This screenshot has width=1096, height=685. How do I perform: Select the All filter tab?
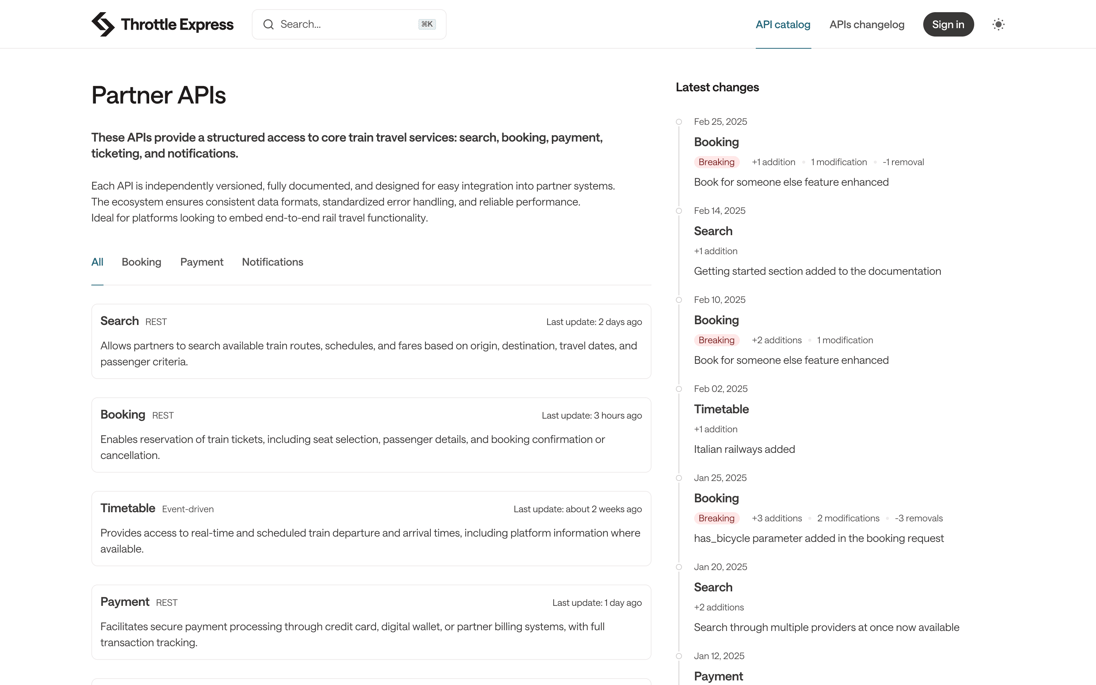tap(97, 262)
